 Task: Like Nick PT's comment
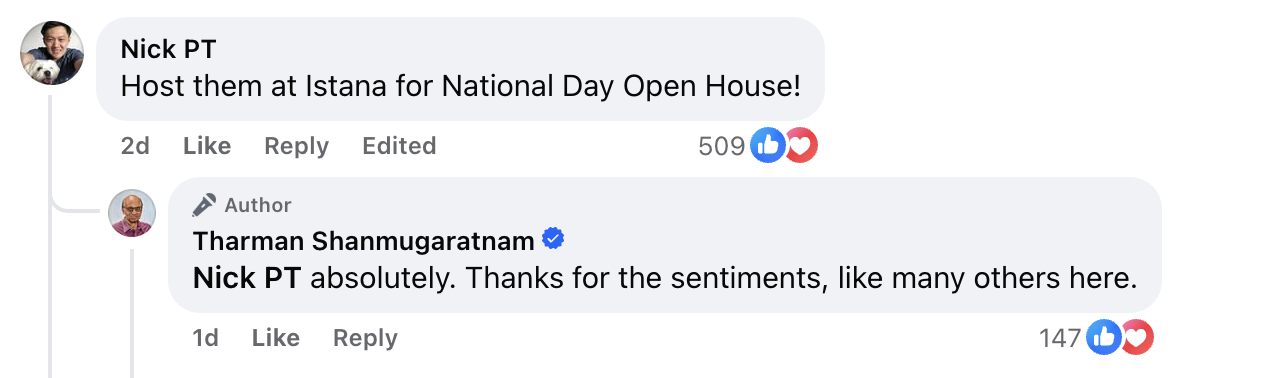click(207, 146)
